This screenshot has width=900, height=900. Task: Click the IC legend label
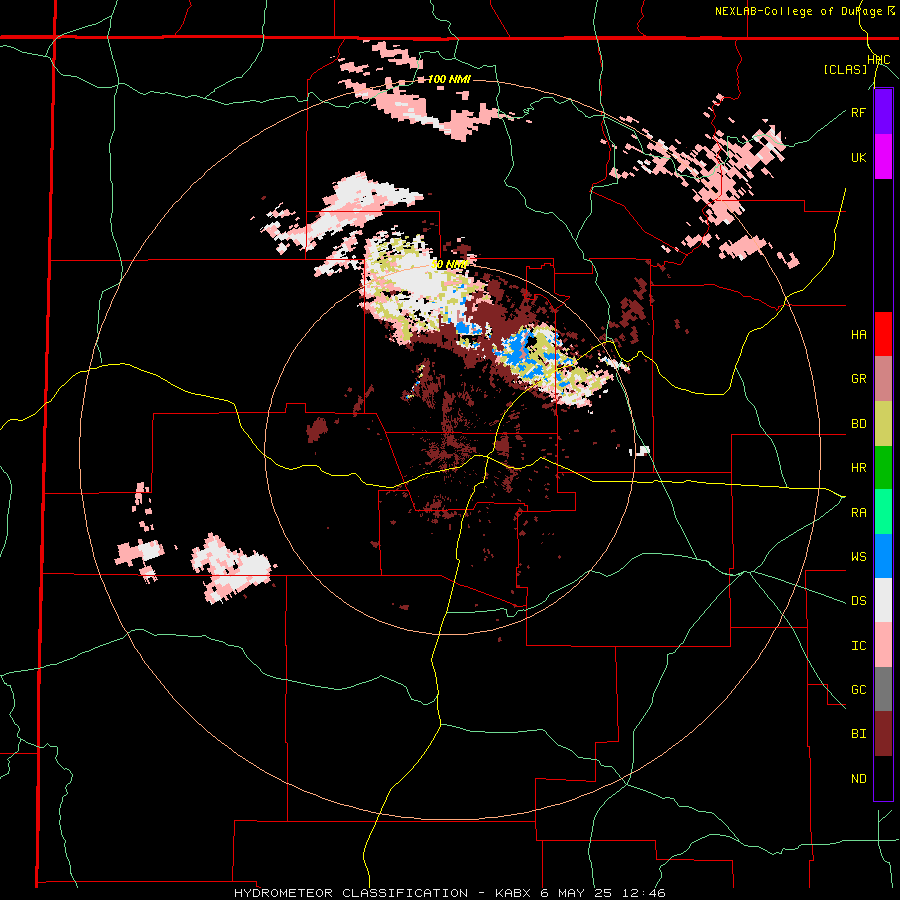coord(859,646)
